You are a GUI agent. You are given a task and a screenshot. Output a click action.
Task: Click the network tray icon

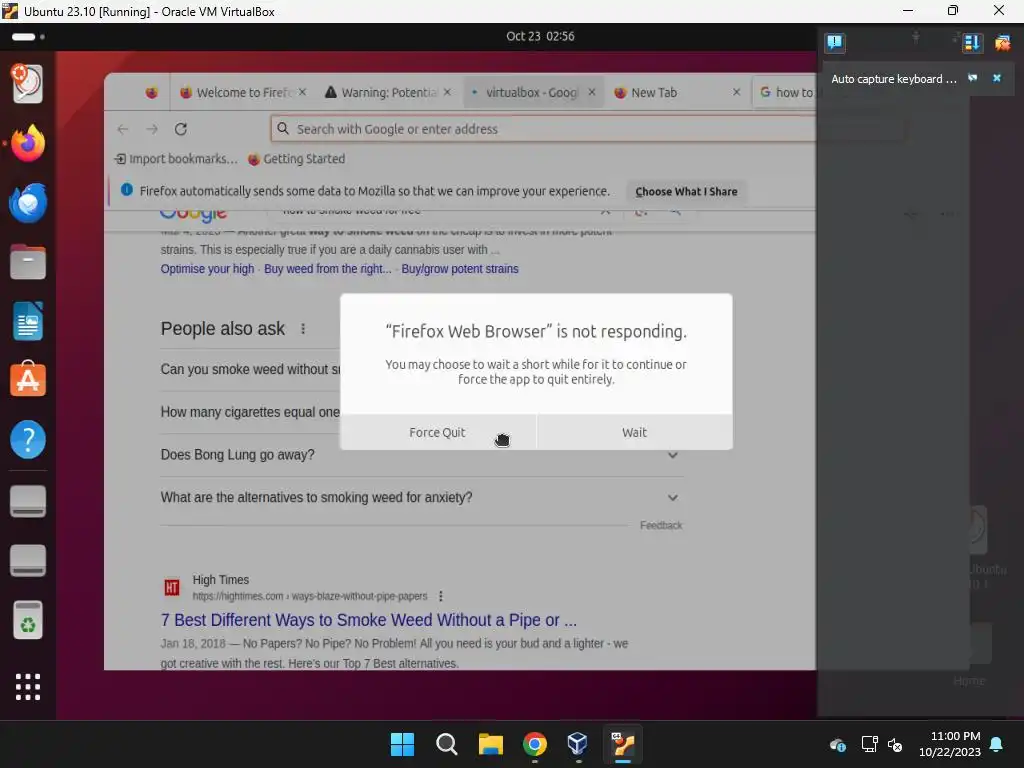(x=869, y=744)
